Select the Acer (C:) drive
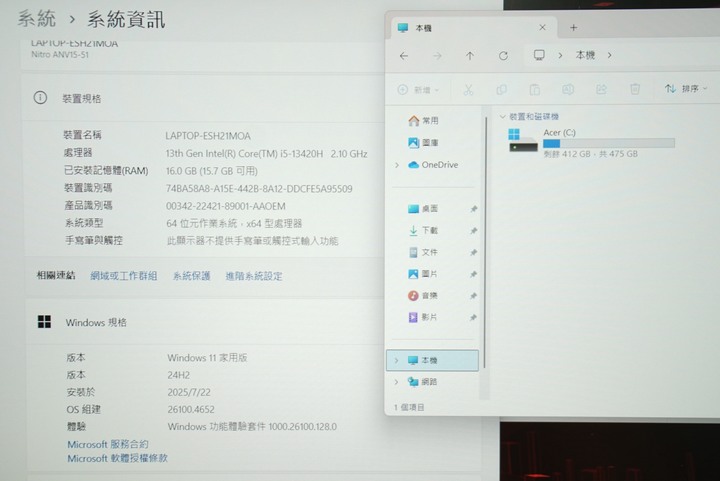 pyautogui.click(x=591, y=143)
